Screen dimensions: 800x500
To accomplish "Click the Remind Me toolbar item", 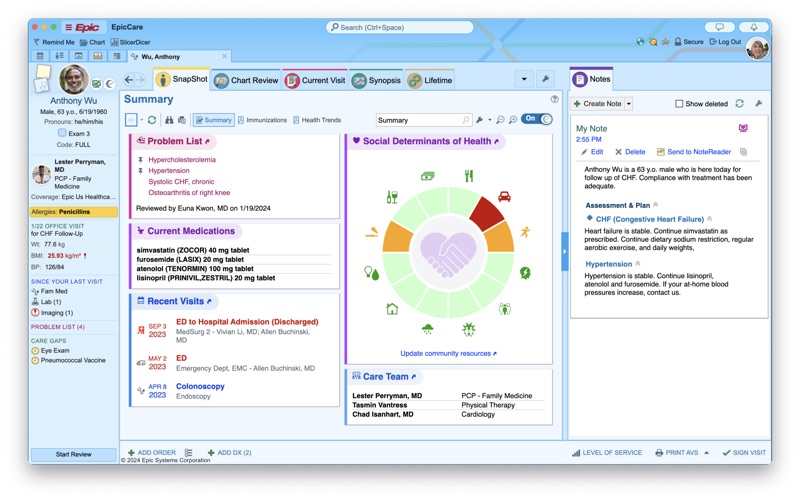I will [54, 42].
